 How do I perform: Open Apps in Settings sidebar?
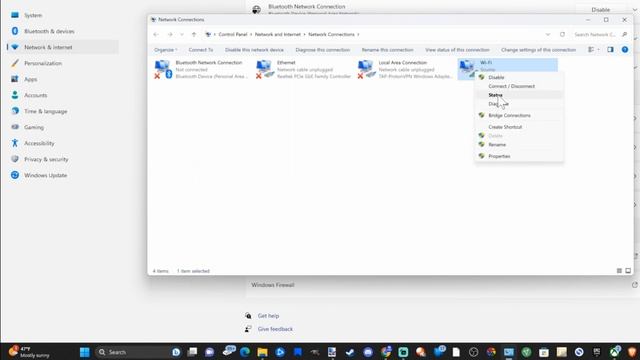coord(63,79)
